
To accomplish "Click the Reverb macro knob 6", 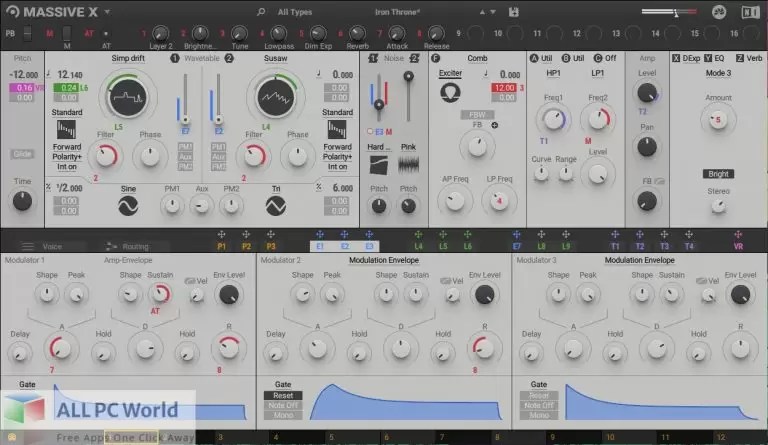I will click(x=357, y=33).
